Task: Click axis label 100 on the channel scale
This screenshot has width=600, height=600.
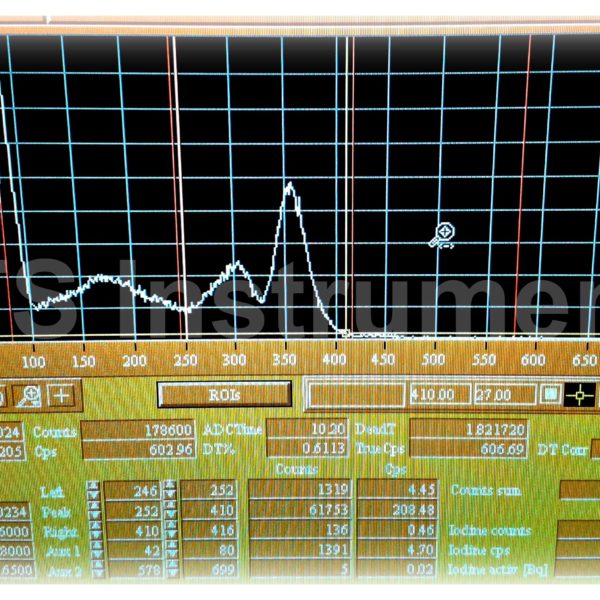Action: [34, 362]
